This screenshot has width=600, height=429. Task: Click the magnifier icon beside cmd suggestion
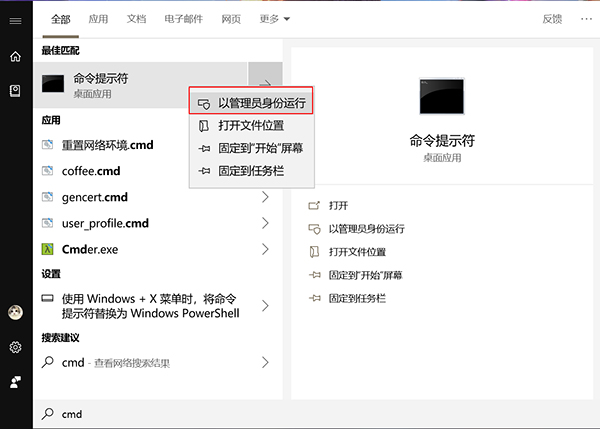(48, 362)
